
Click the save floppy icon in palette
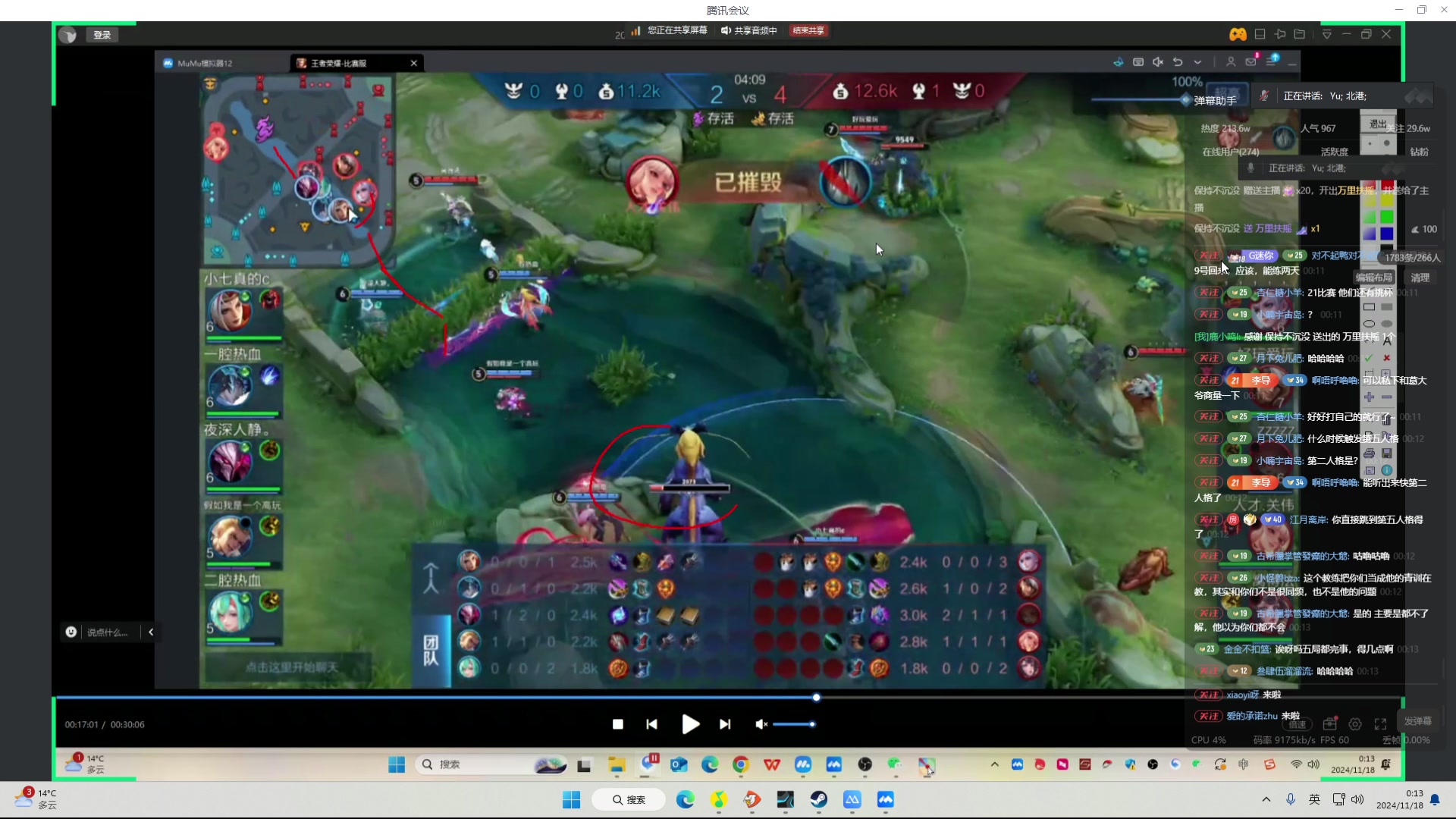[1387, 453]
